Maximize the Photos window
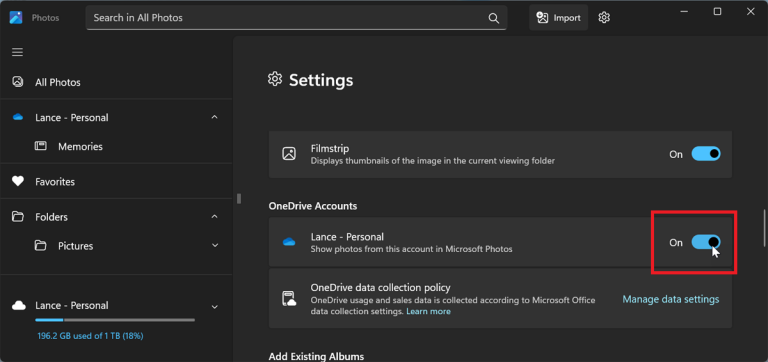The image size is (768, 362). point(717,12)
